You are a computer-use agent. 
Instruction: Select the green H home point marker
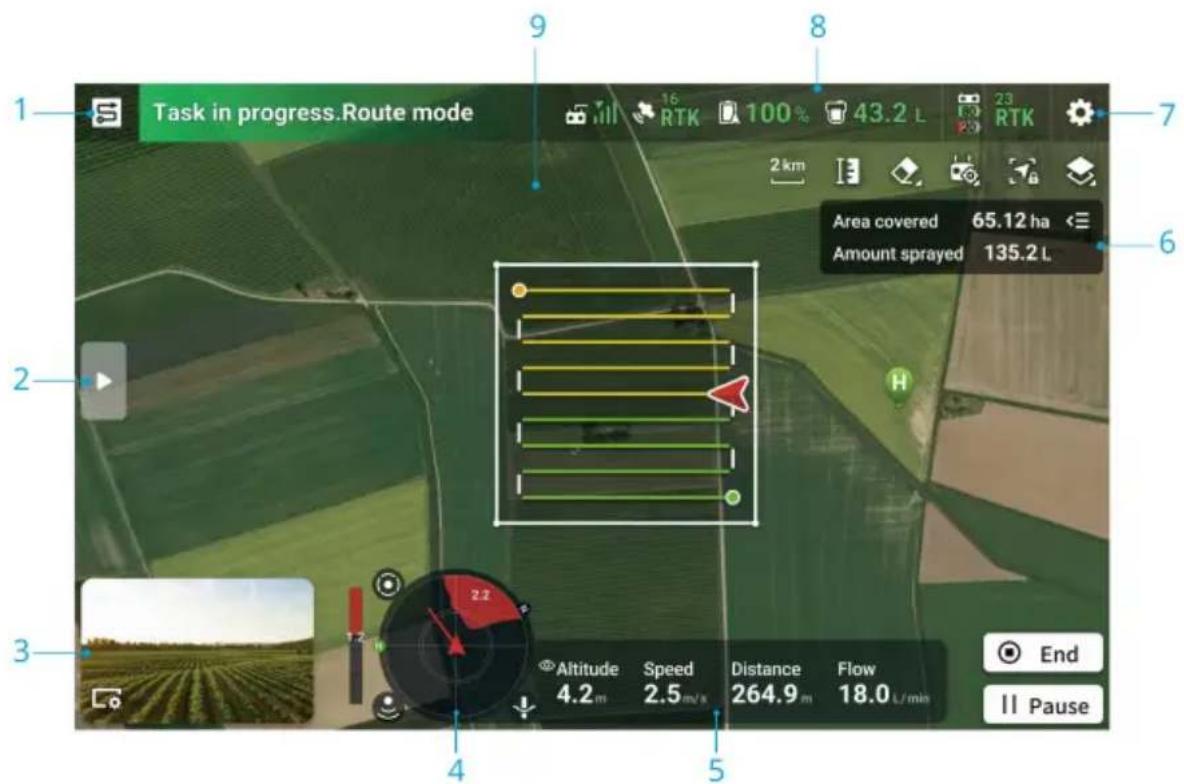(x=899, y=384)
